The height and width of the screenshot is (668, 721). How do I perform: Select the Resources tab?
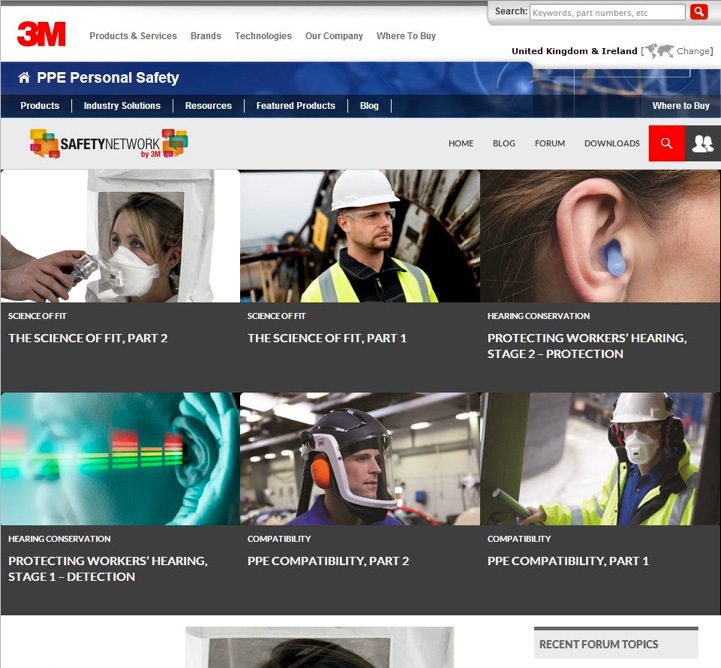pyautogui.click(x=208, y=106)
